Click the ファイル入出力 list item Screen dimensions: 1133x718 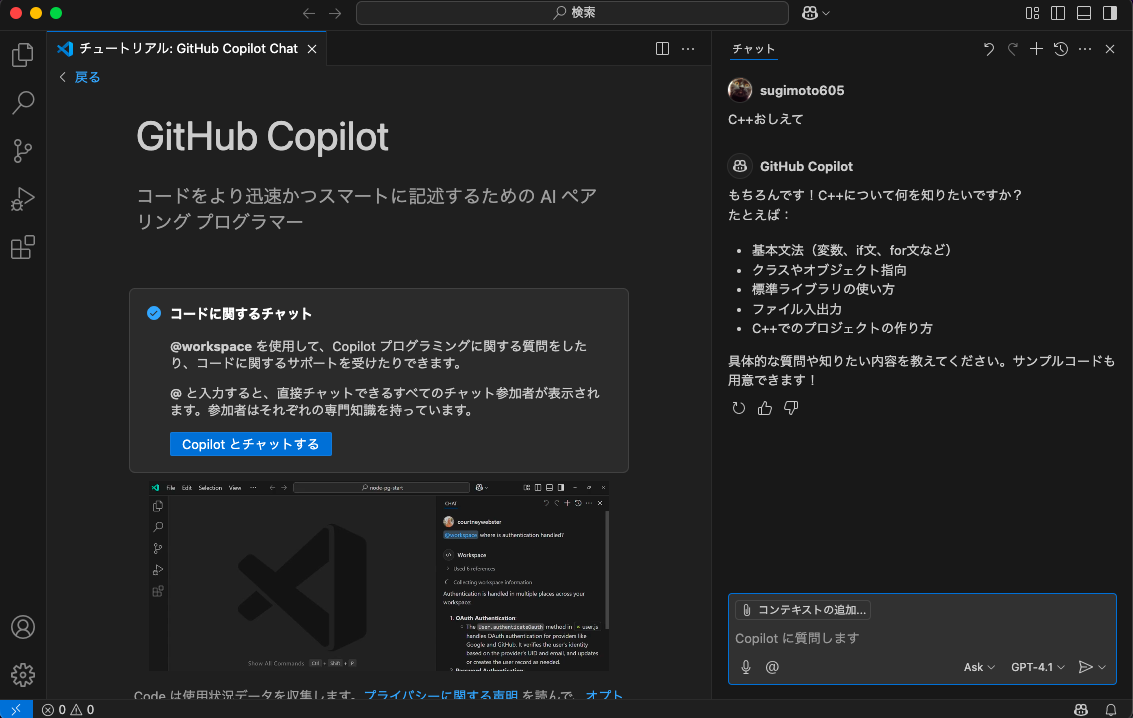coord(796,308)
